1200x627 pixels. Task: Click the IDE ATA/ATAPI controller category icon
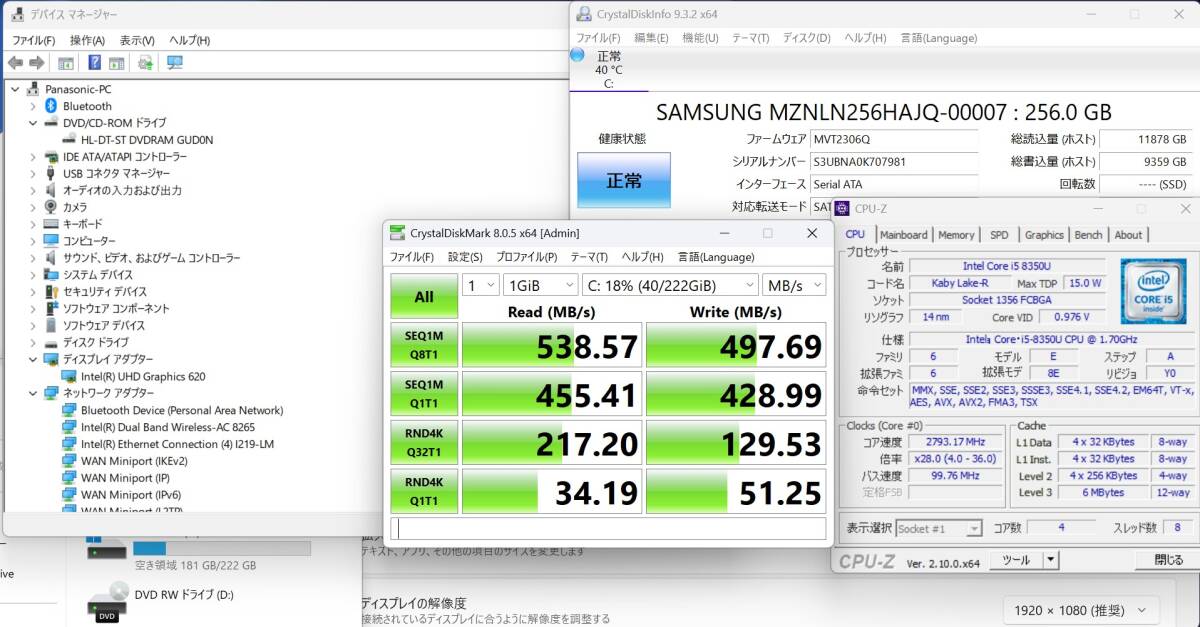click(x=51, y=157)
